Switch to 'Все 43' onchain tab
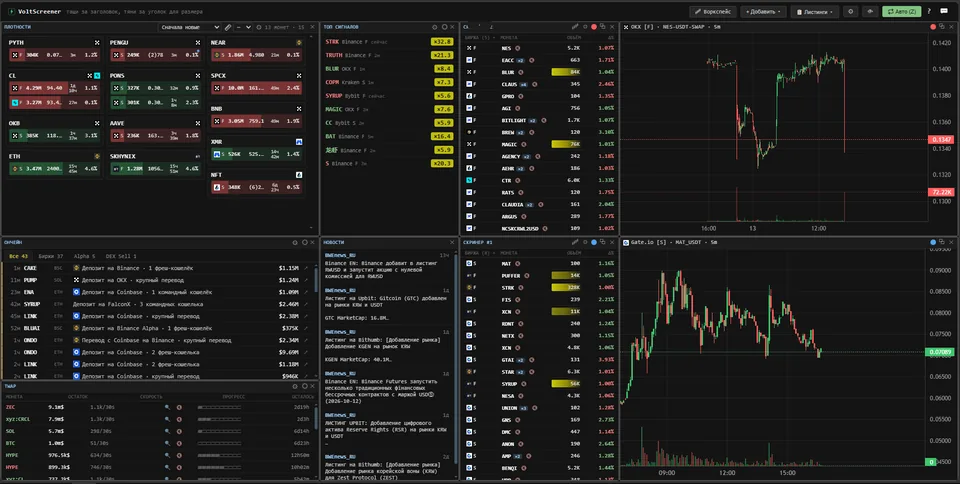Image resolution: width=960 pixels, height=484 pixels. [x=18, y=256]
